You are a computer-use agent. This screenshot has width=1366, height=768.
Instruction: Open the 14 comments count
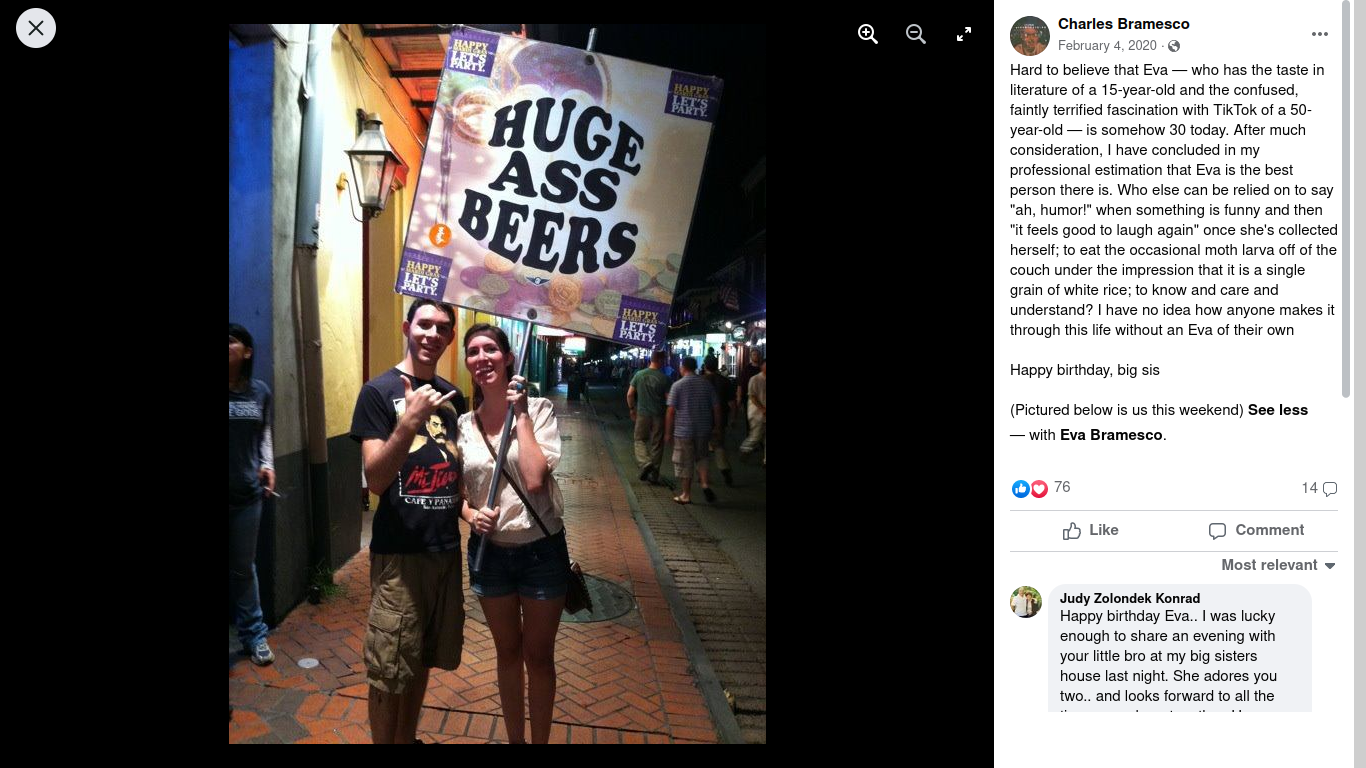tap(1319, 488)
